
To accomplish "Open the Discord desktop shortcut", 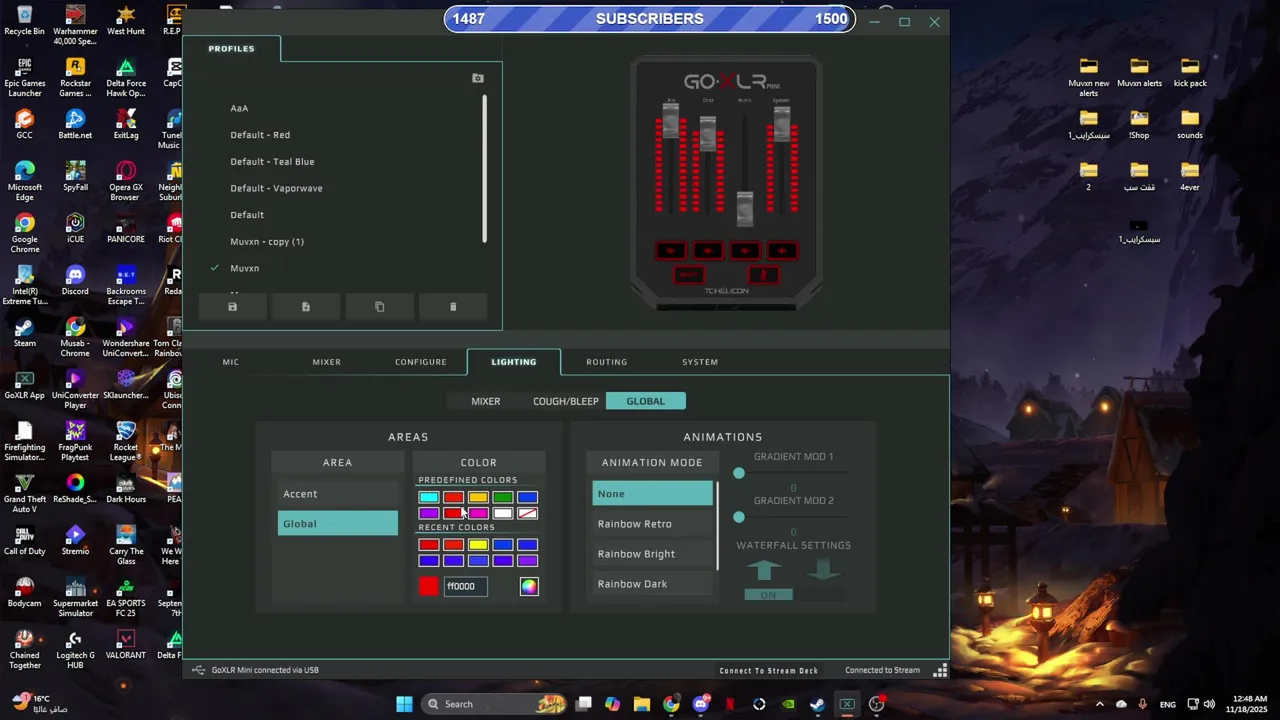I will (x=75, y=280).
